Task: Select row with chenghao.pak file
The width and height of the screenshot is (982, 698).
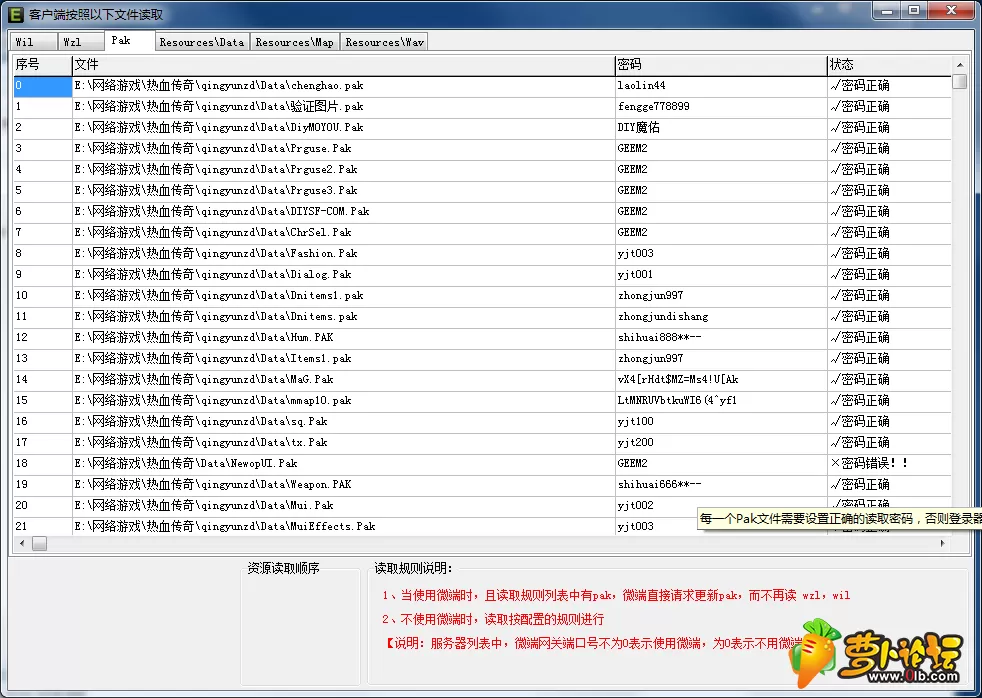Action: 482,86
